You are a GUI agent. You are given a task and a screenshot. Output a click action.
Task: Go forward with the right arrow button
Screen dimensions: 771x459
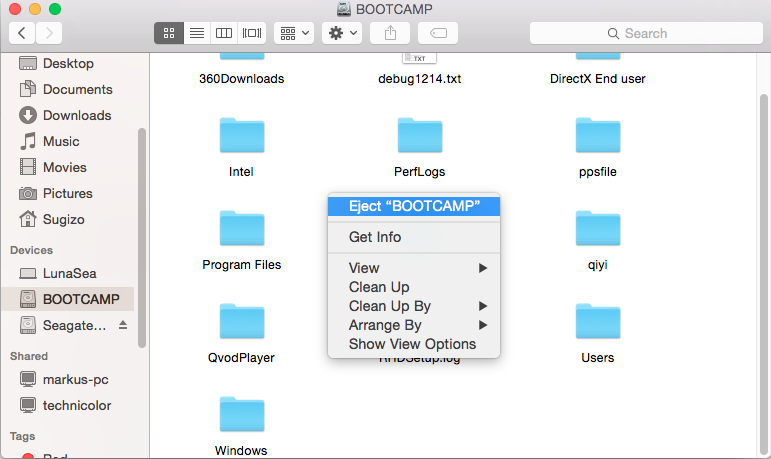(49, 33)
